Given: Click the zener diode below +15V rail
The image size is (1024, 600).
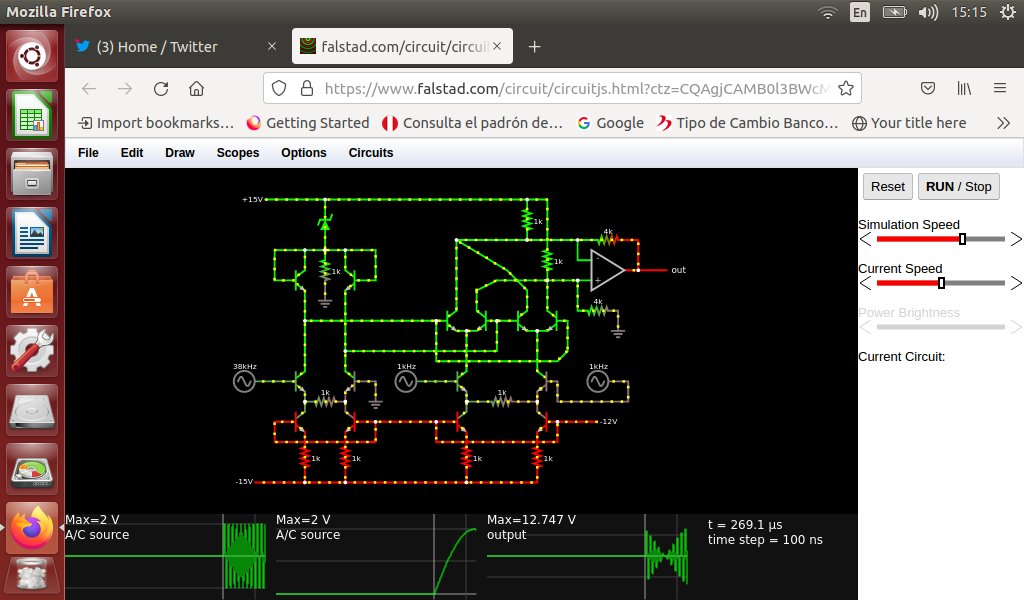Looking at the screenshot, I should coord(325,223).
